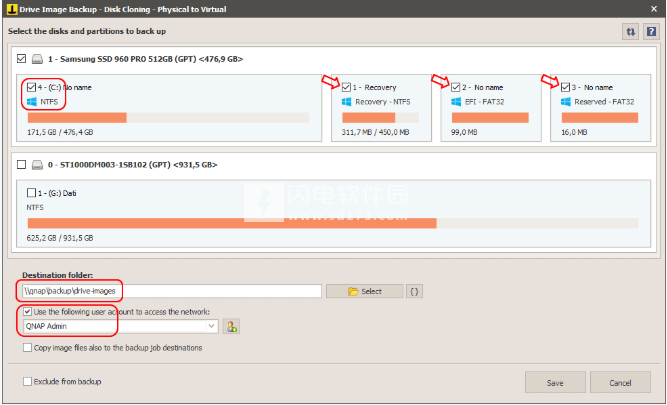The image size is (667, 405).
Task: Click the ST1000DM003 drive icon
Action: pyautogui.click(x=38, y=165)
